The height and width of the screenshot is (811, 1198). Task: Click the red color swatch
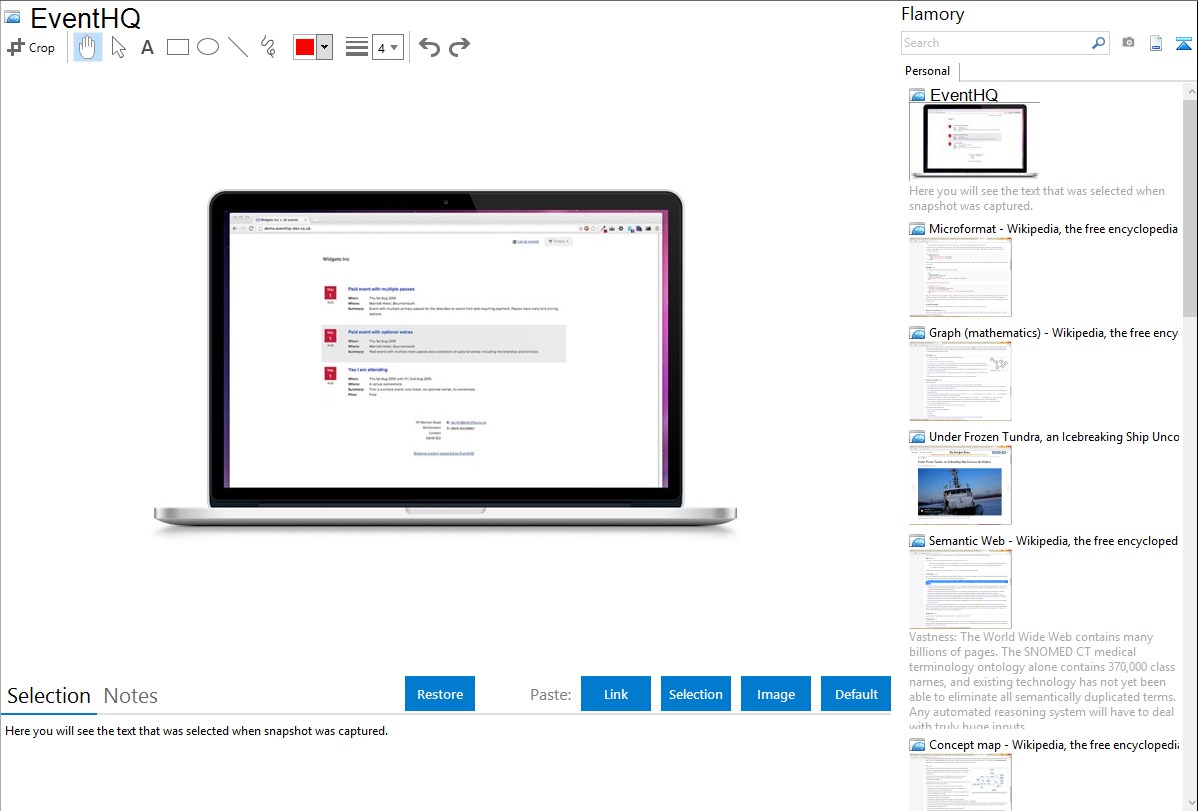(x=305, y=47)
